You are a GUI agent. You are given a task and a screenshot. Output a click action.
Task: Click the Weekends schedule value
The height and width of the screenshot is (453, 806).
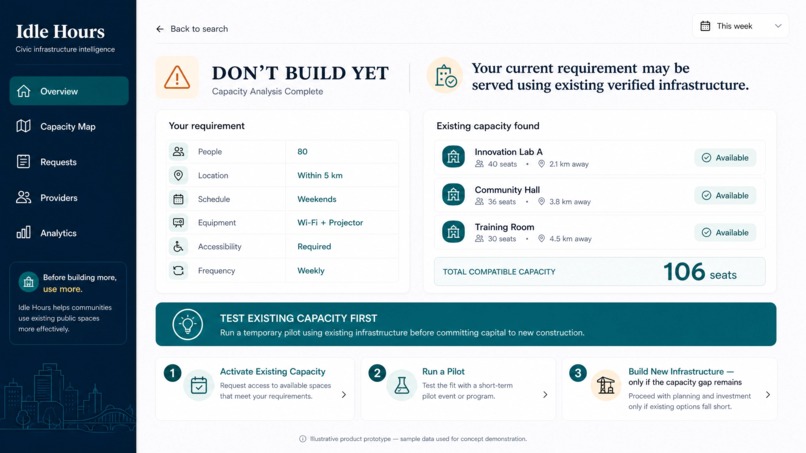(x=317, y=199)
